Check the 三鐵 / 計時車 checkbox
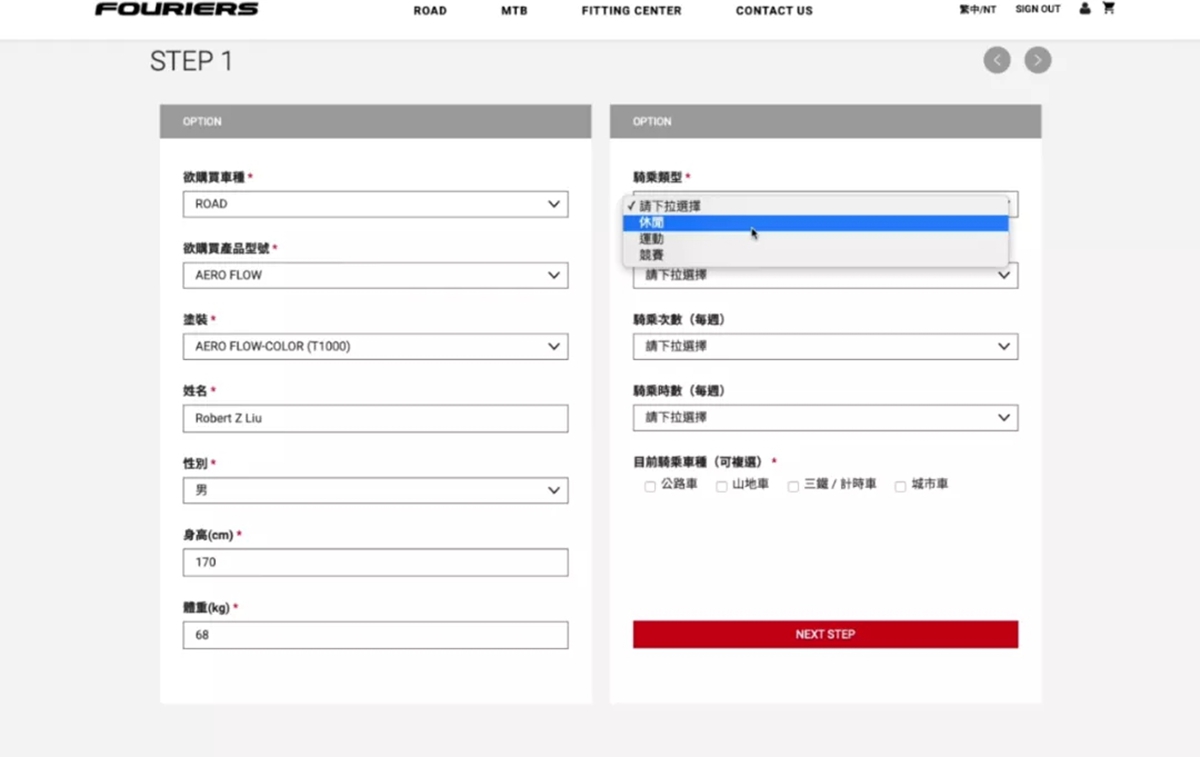This screenshot has height=757, width=1200. (793, 486)
